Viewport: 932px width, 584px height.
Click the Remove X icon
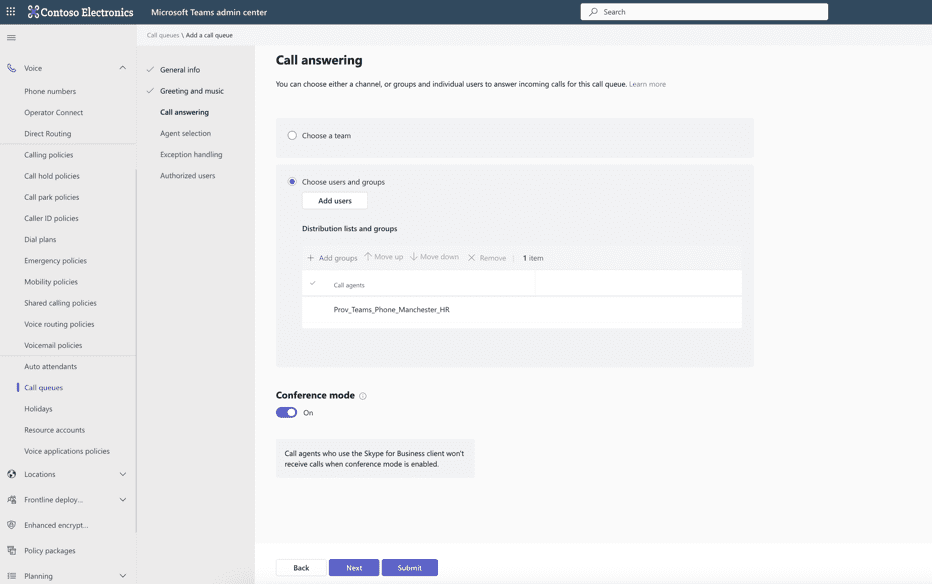pyautogui.click(x=471, y=258)
